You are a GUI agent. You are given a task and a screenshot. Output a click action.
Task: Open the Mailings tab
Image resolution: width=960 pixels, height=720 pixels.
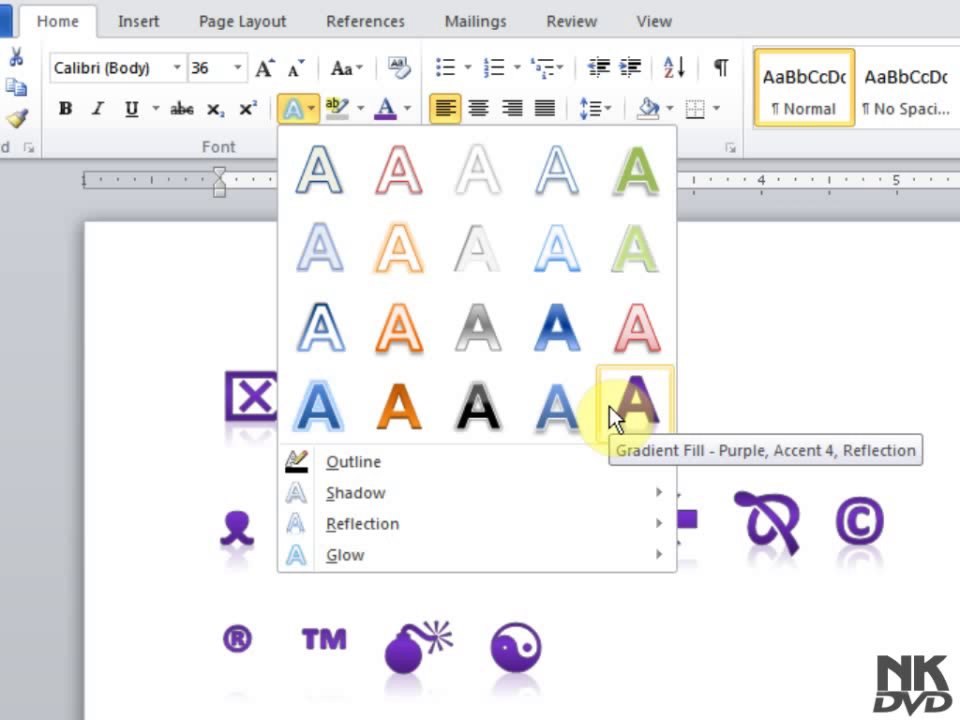pos(476,21)
